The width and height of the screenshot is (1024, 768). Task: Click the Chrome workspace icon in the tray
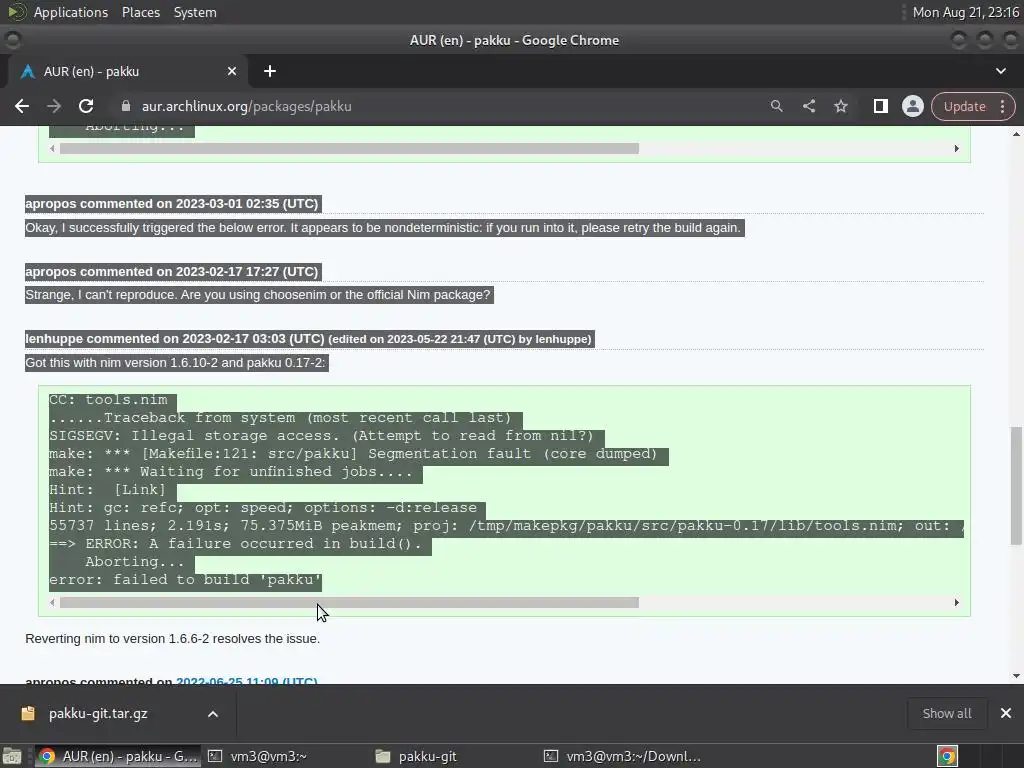pos(948,756)
